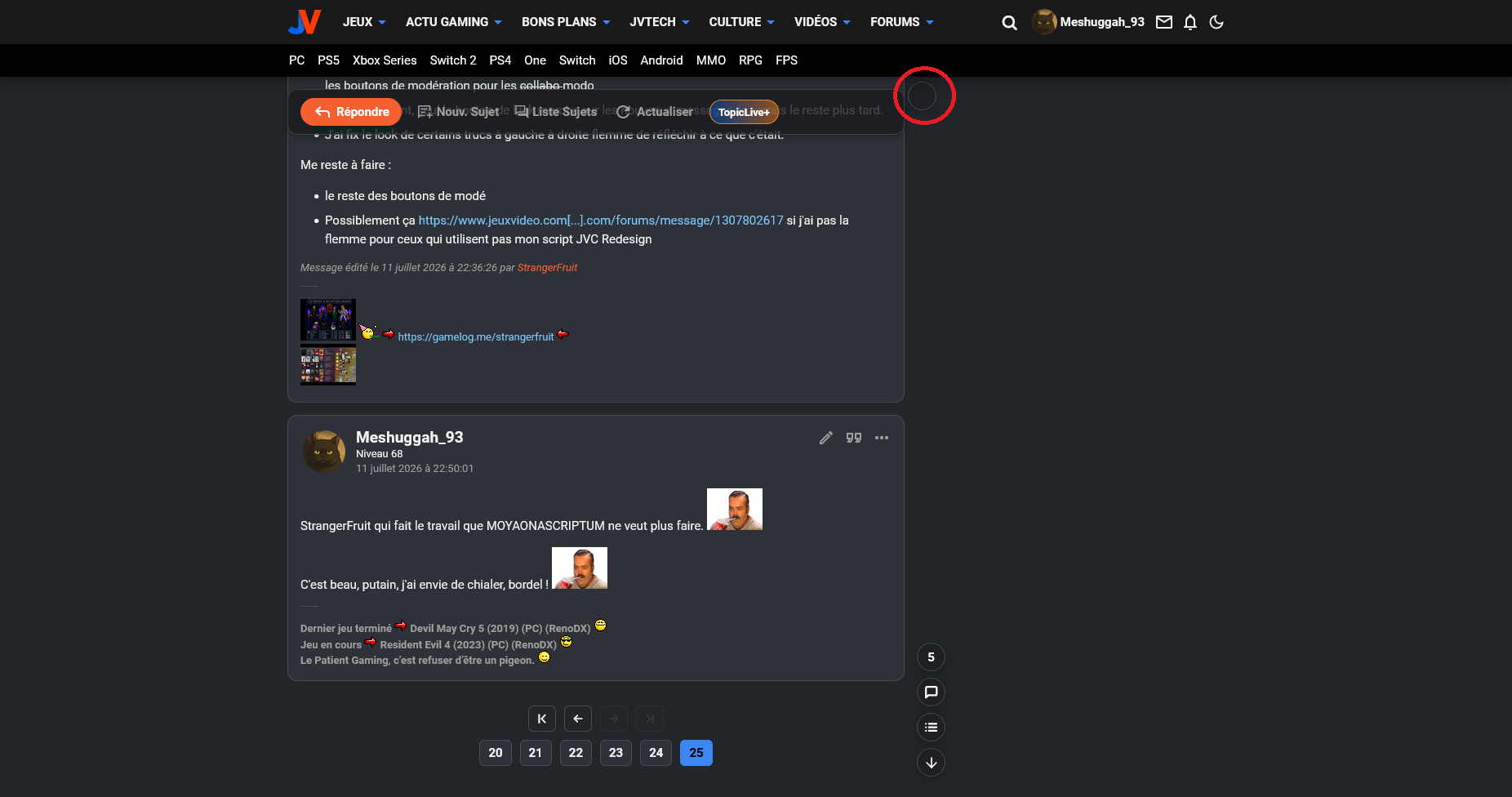Open the Switch platform section
Image resolution: width=1512 pixels, height=797 pixels.
577,60
